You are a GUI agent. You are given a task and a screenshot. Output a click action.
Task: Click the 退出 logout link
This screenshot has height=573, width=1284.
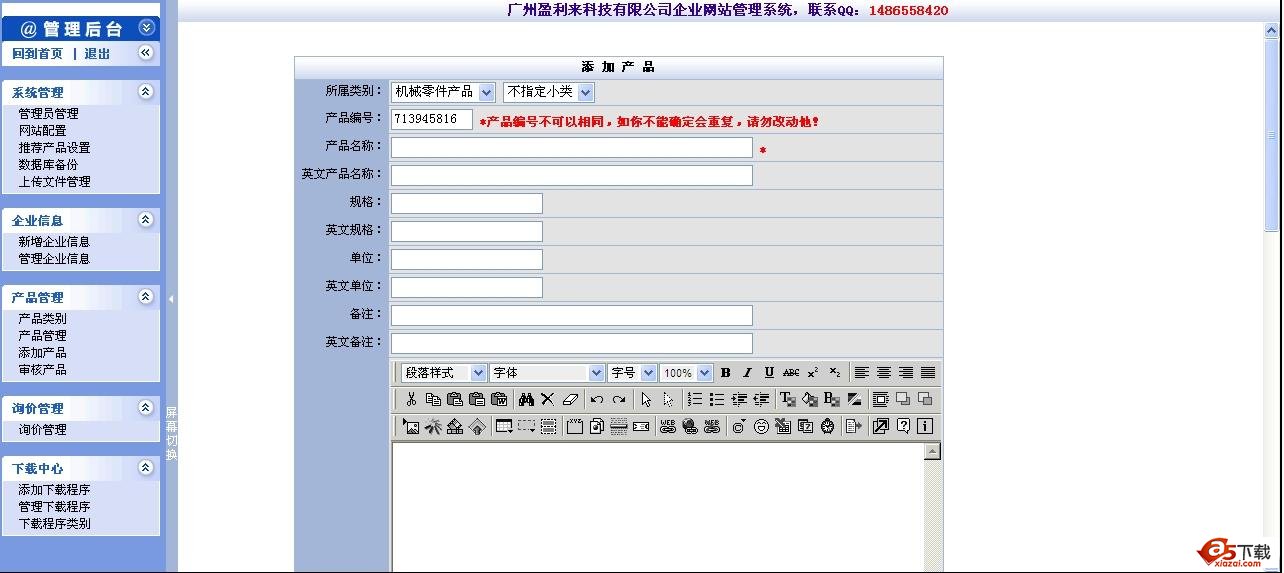[97, 54]
